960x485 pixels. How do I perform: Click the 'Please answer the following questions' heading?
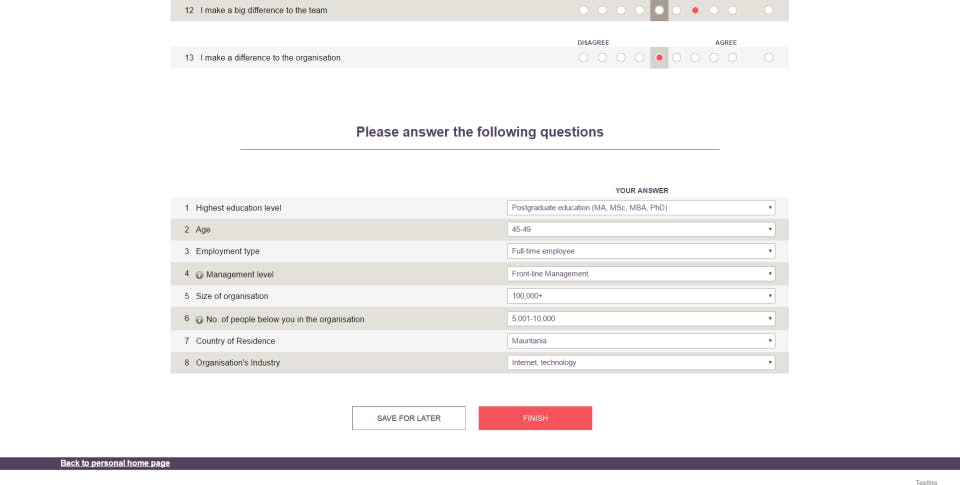tap(479, 132)
